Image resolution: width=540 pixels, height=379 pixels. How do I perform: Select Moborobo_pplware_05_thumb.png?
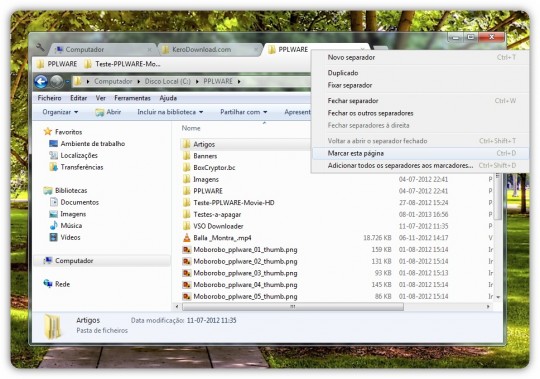coord(240,296)
